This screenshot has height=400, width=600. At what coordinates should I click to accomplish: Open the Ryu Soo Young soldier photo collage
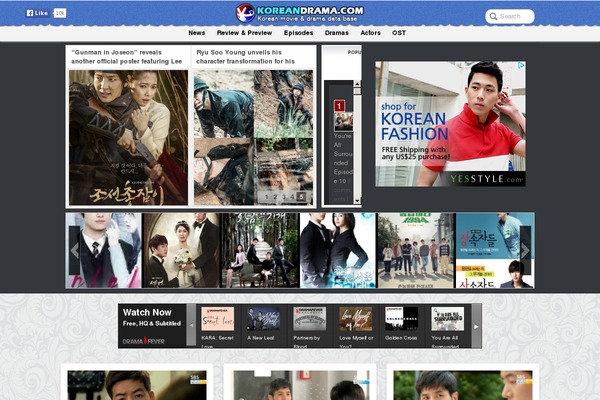pos(253,137)
